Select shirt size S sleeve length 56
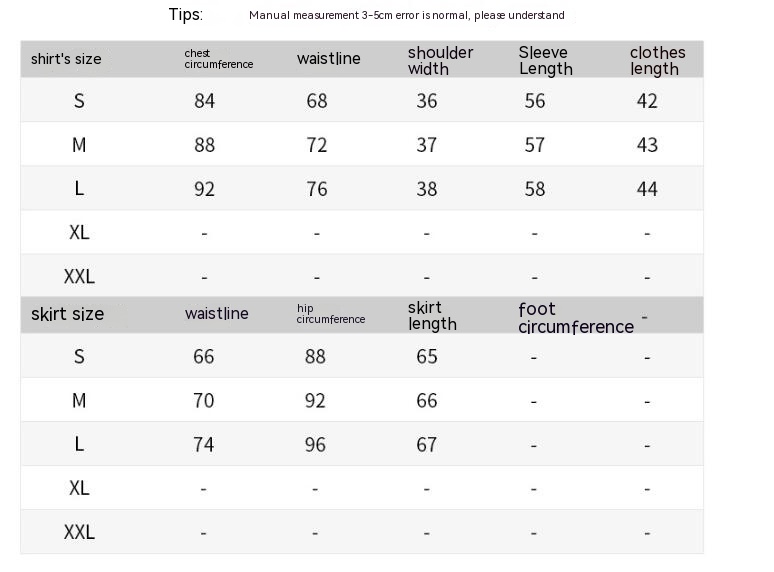 [535, 101]
